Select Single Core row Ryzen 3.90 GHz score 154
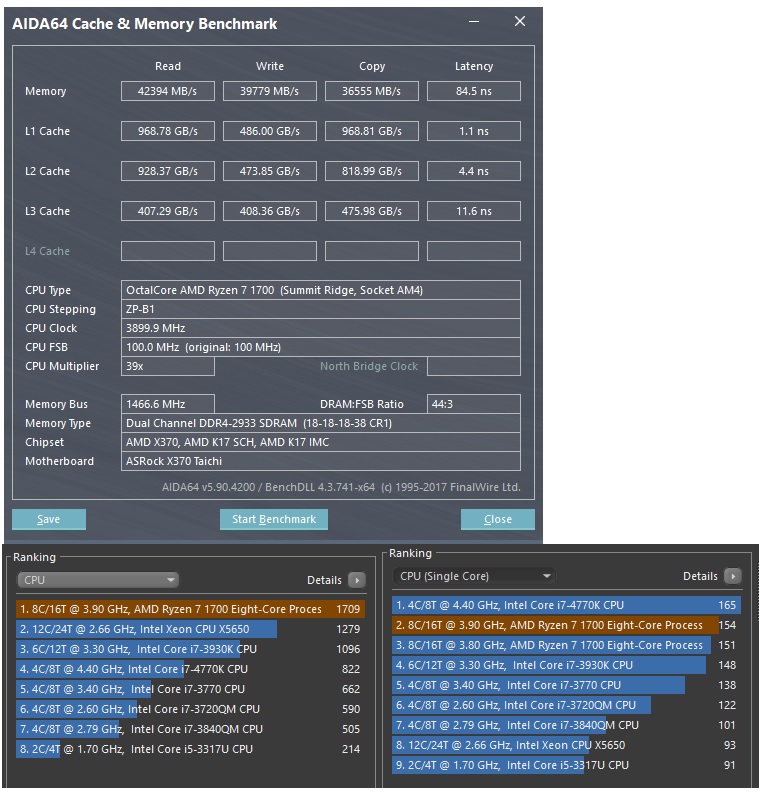The height and width of the screenshot is (795, 760). [x=566, y=625]
